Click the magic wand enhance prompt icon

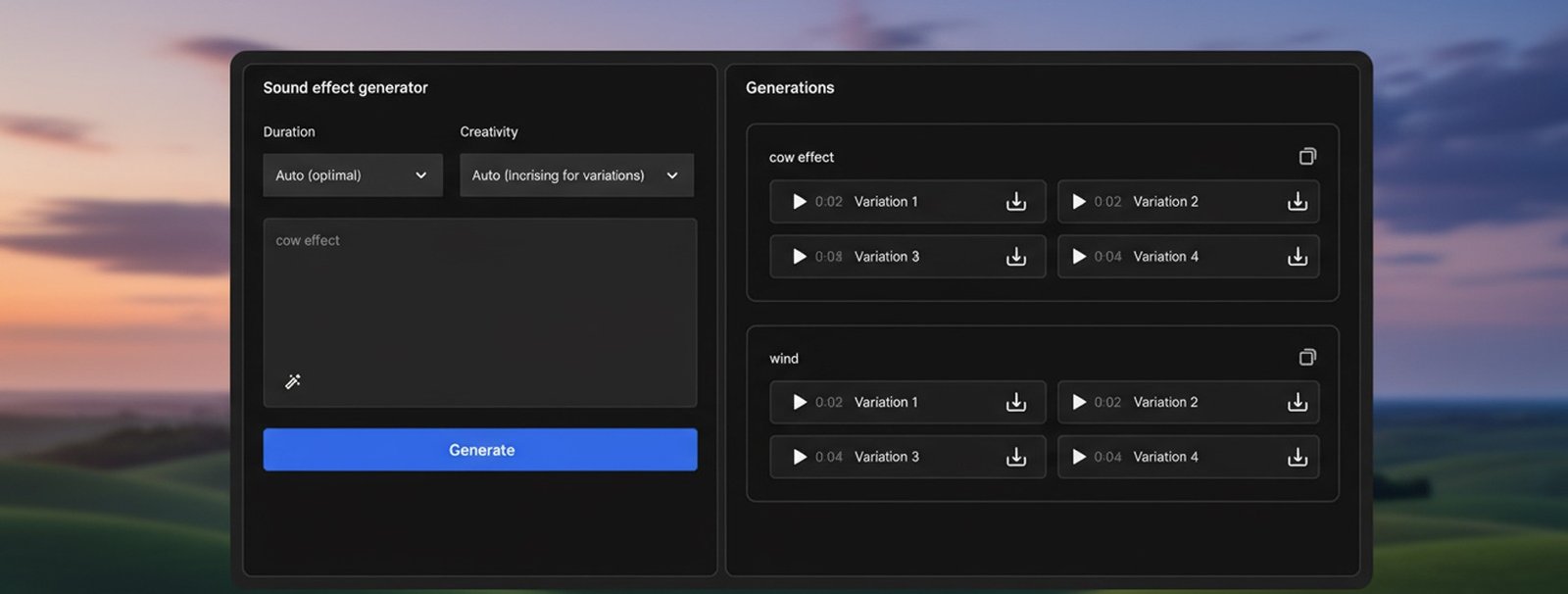click(293, 381)
